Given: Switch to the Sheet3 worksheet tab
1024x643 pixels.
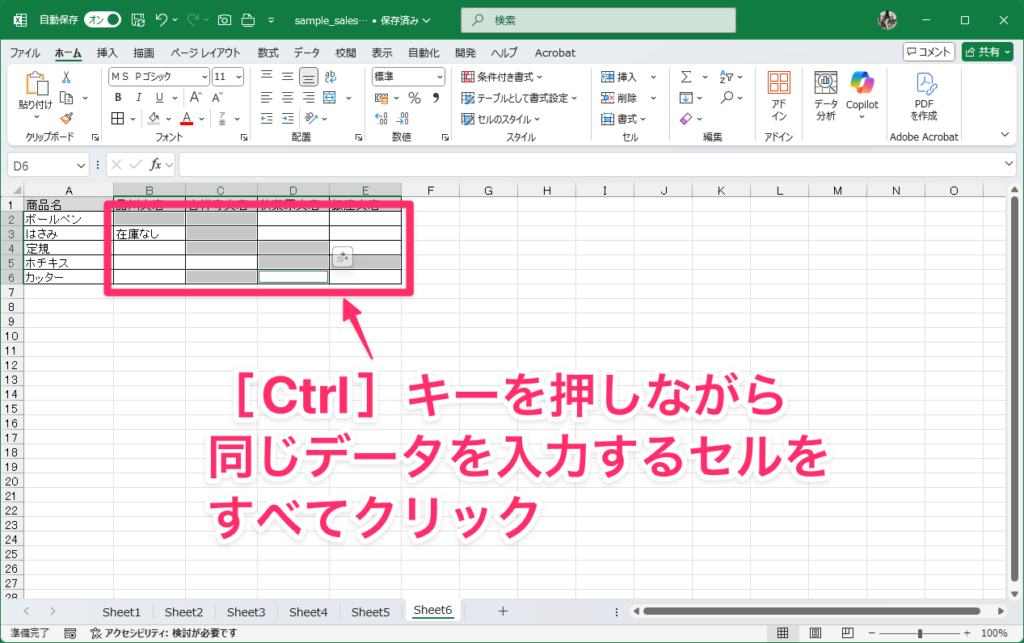Looking at the screenshot, I should 246,611.
